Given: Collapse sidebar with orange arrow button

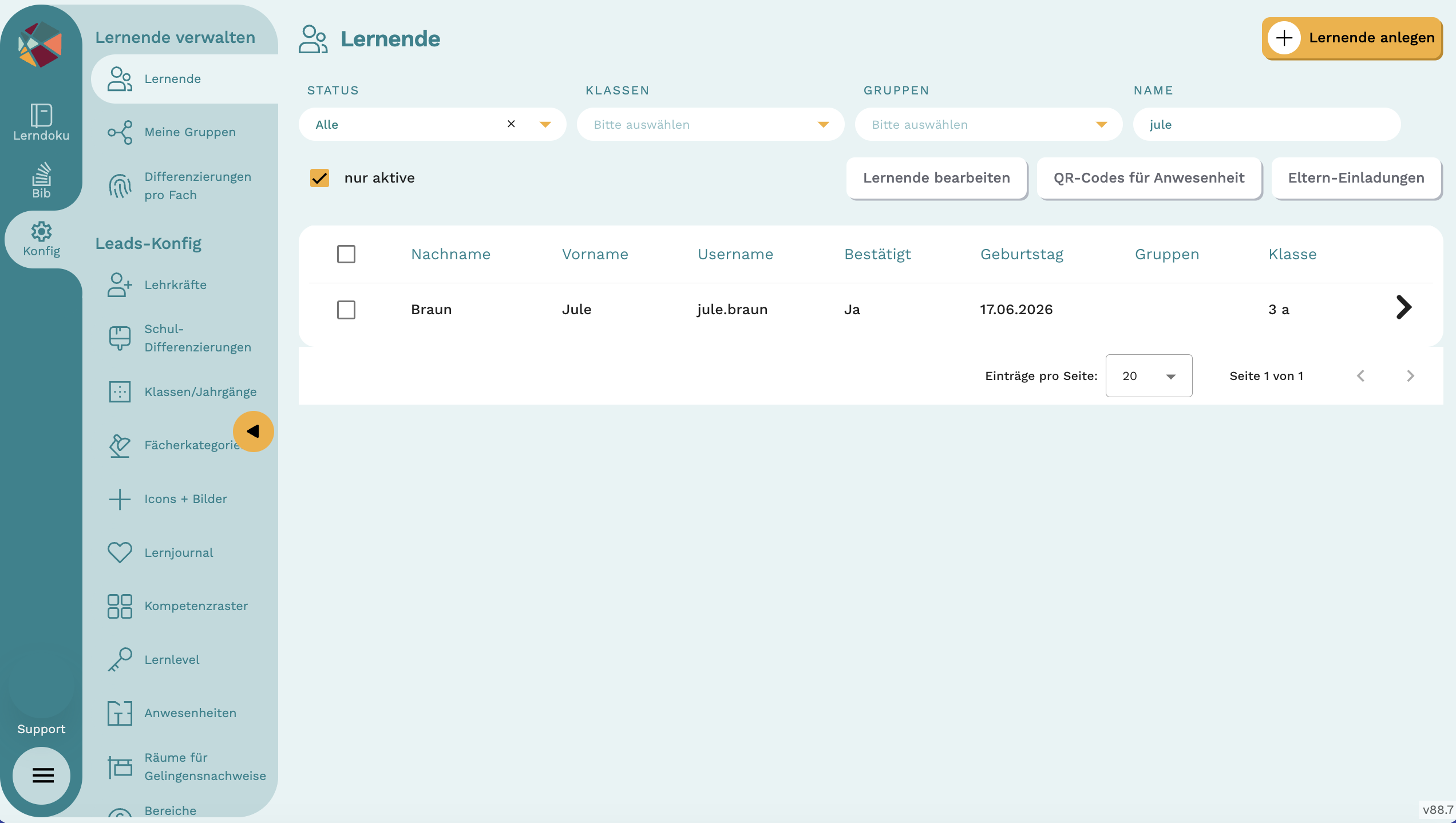Looking at the screenshot, I should tap(254, 432).
